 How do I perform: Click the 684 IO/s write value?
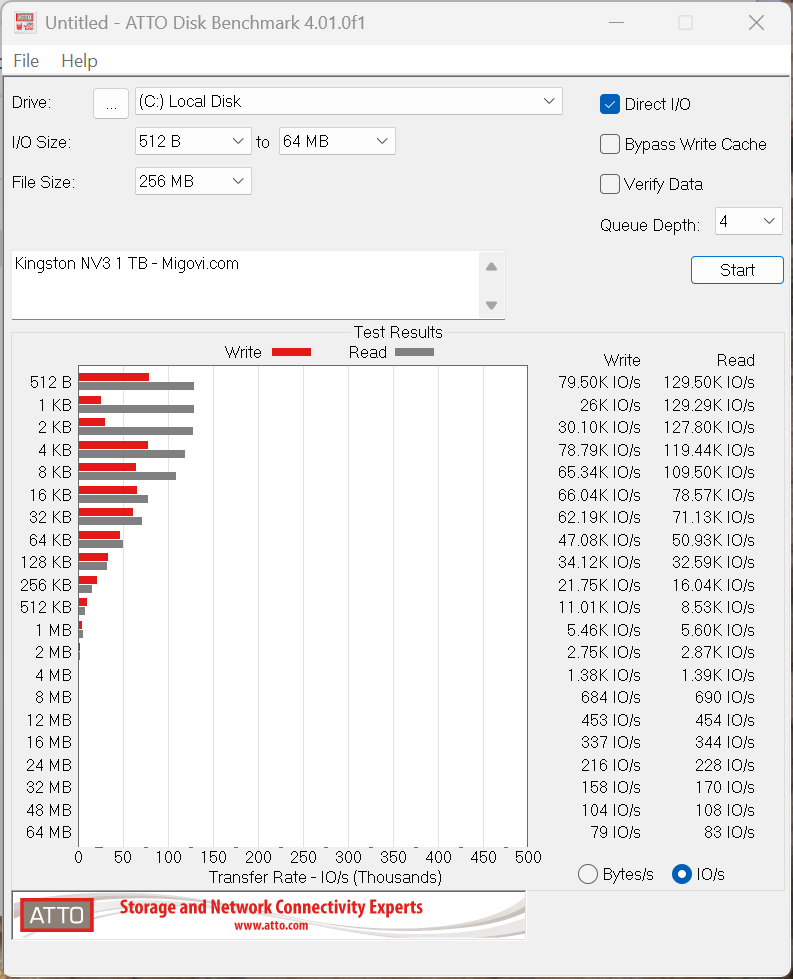coord(611,697)
